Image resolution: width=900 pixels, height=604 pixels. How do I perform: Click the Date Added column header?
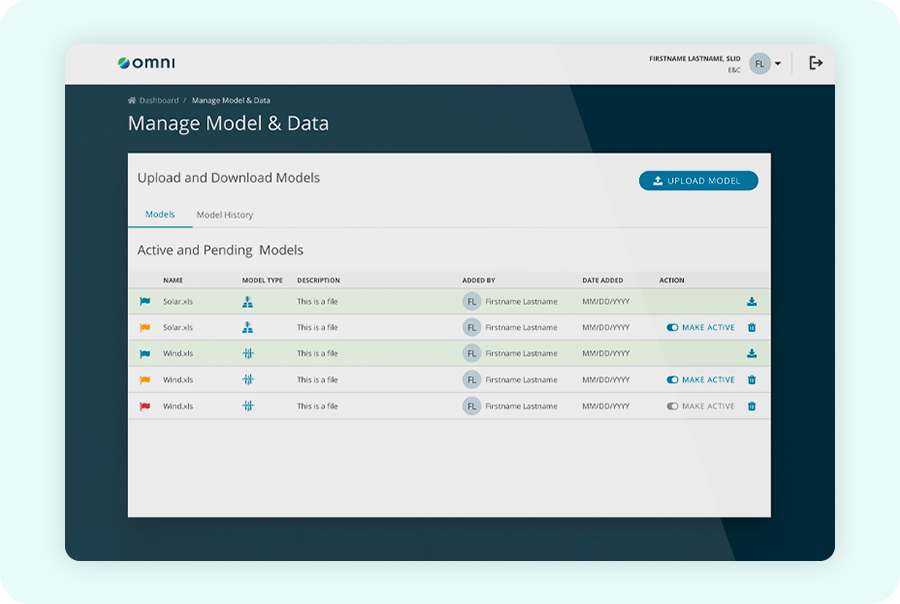coord(603,280)
